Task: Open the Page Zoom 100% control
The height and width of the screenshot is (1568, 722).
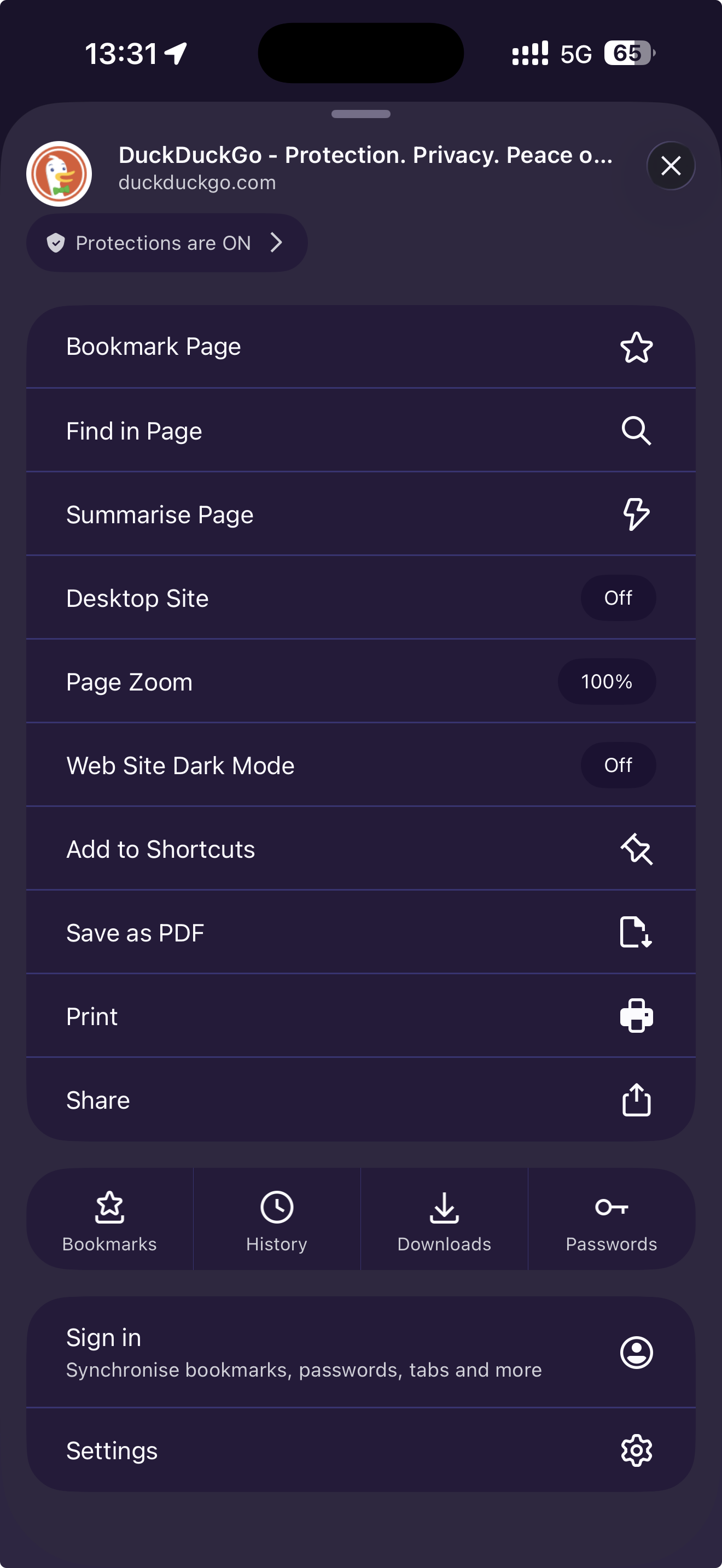Action: [x=607, y=682]
